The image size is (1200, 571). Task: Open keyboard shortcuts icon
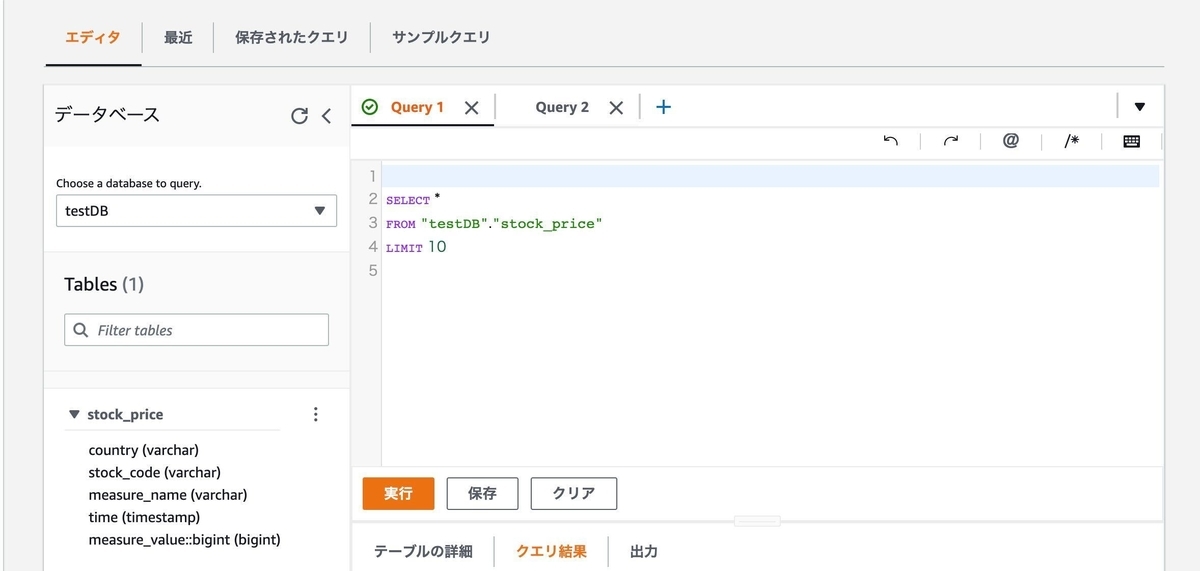(1131, 141)
